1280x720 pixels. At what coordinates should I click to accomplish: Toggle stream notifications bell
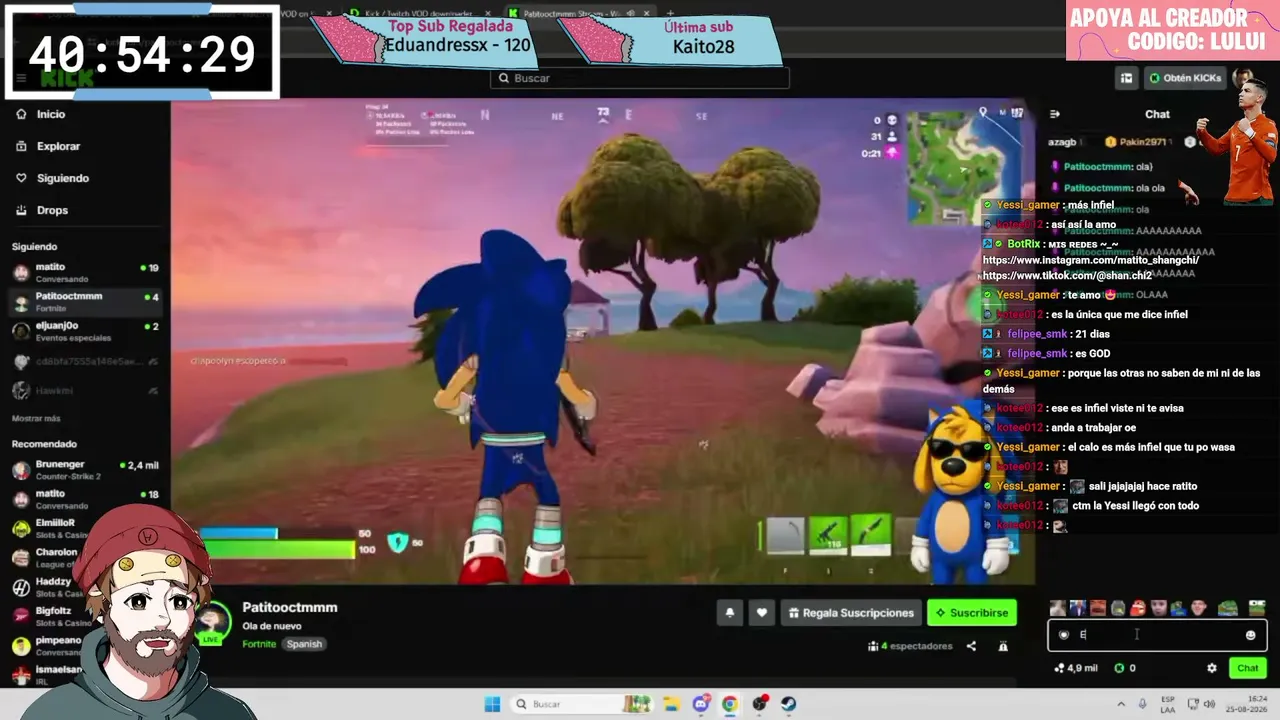tap(730, 613)
